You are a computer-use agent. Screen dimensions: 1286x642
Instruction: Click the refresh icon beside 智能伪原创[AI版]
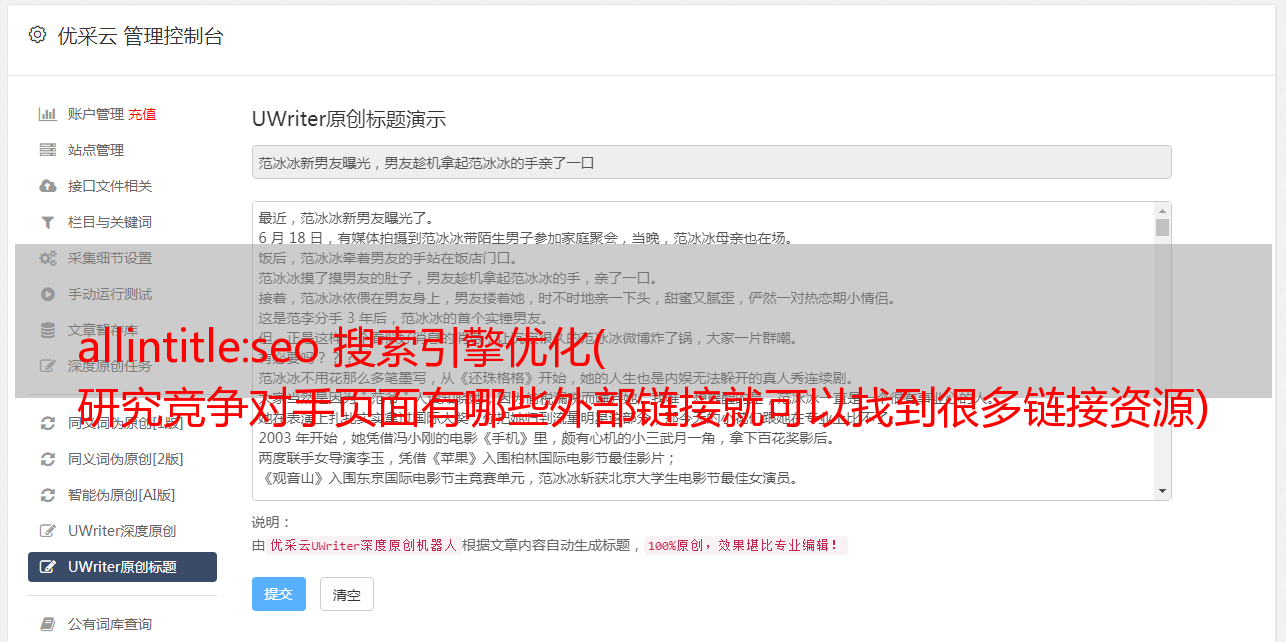tap(47, 495)
